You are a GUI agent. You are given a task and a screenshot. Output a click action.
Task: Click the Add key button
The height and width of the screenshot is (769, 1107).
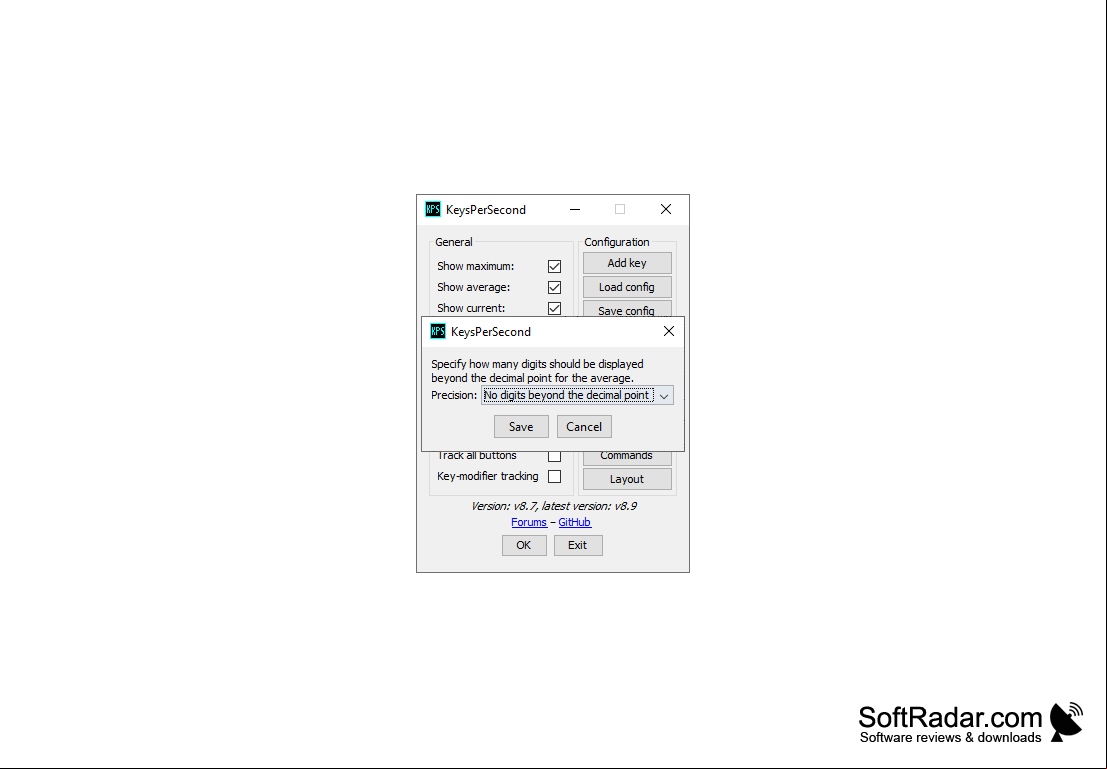point(627,263)
